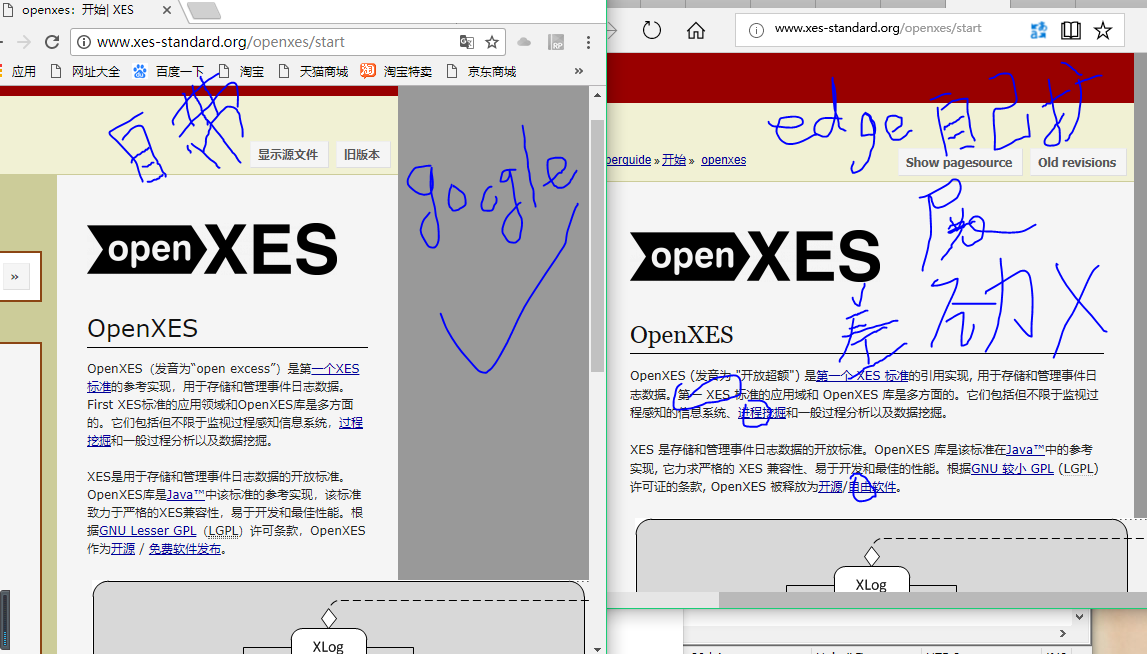Go forward in Chrome navigation
The width and height of the screenshot is (1147, 654).
pyautogui.click(x=23, y=42)
